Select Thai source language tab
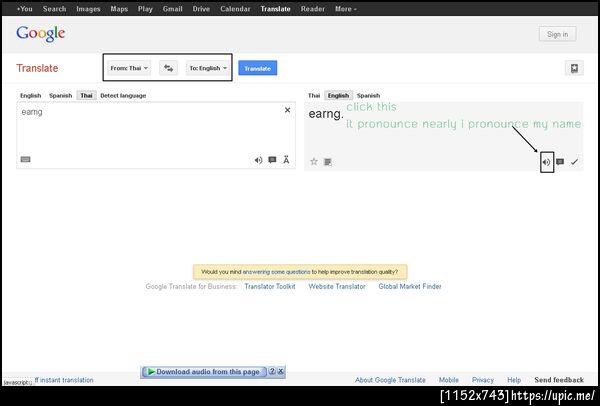Screen dimensions: 600x406 click(x=86, y=96)
